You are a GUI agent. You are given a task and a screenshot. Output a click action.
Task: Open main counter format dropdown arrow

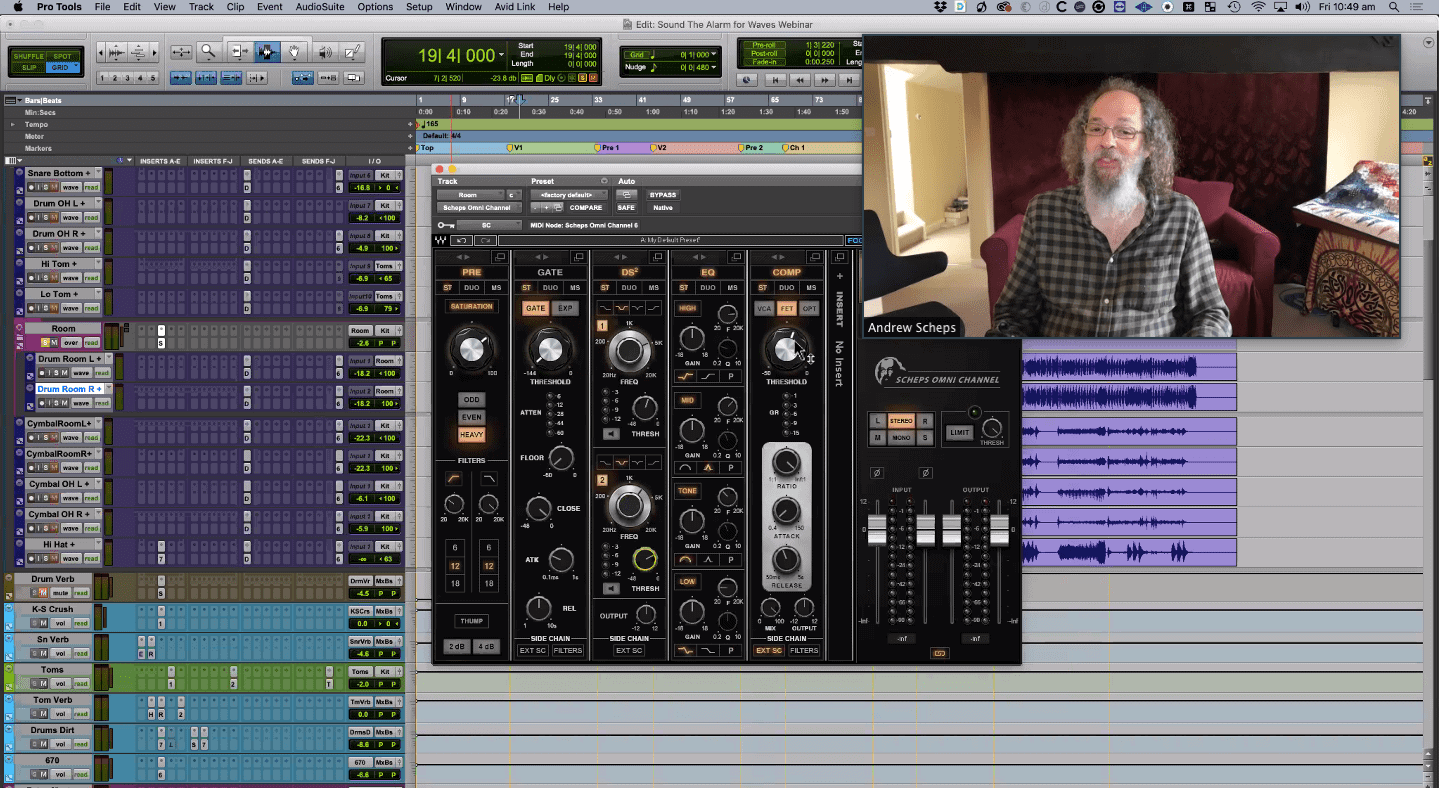(x=501, y=57)
